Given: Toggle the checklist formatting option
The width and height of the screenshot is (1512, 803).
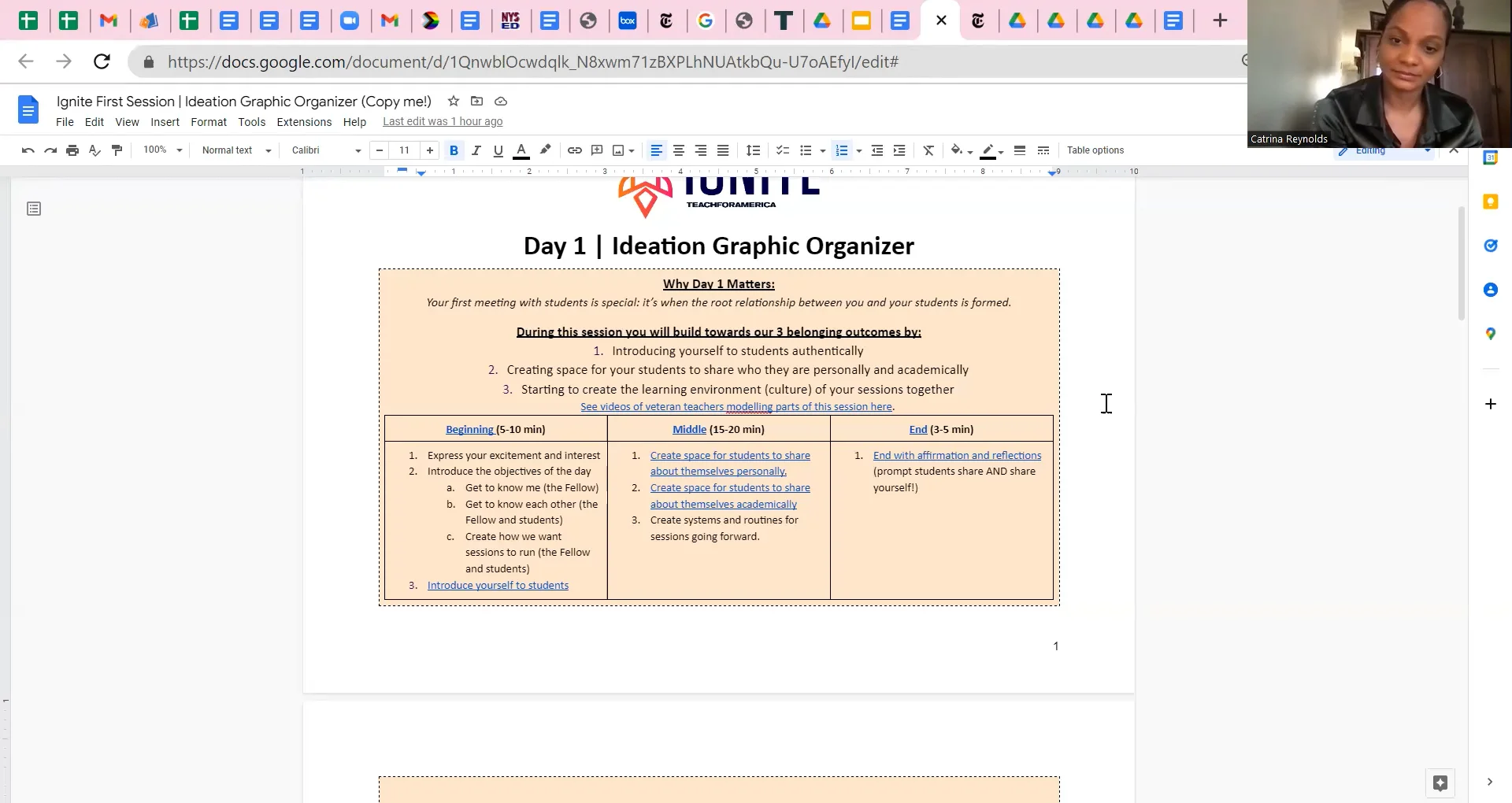Looking at the screenshot, I should pyautogui.click(x=782, y=150).
